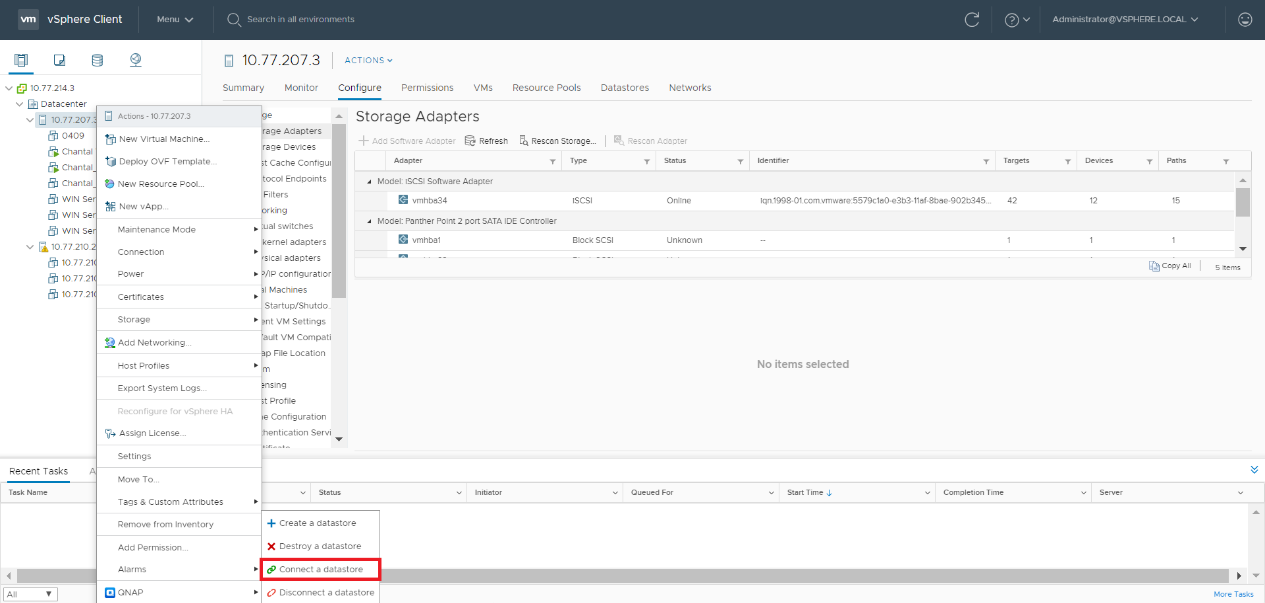Viewport: 1265px width, 603px height.
Task: Expand the vSphere Client Menu dropdown
Action: [x=175, y=19]
